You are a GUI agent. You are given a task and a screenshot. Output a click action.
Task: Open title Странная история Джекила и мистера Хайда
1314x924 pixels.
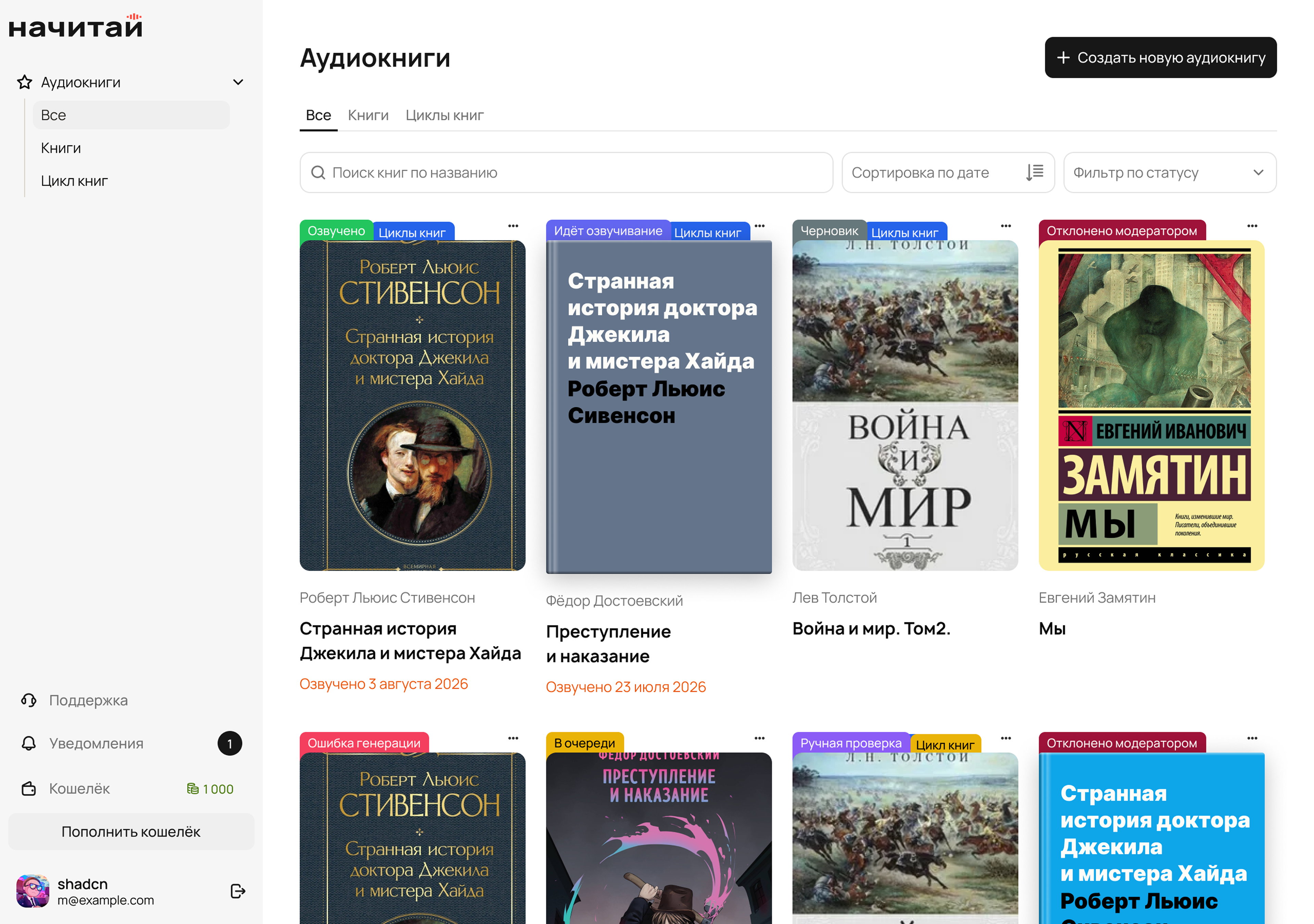coord(410,641)
